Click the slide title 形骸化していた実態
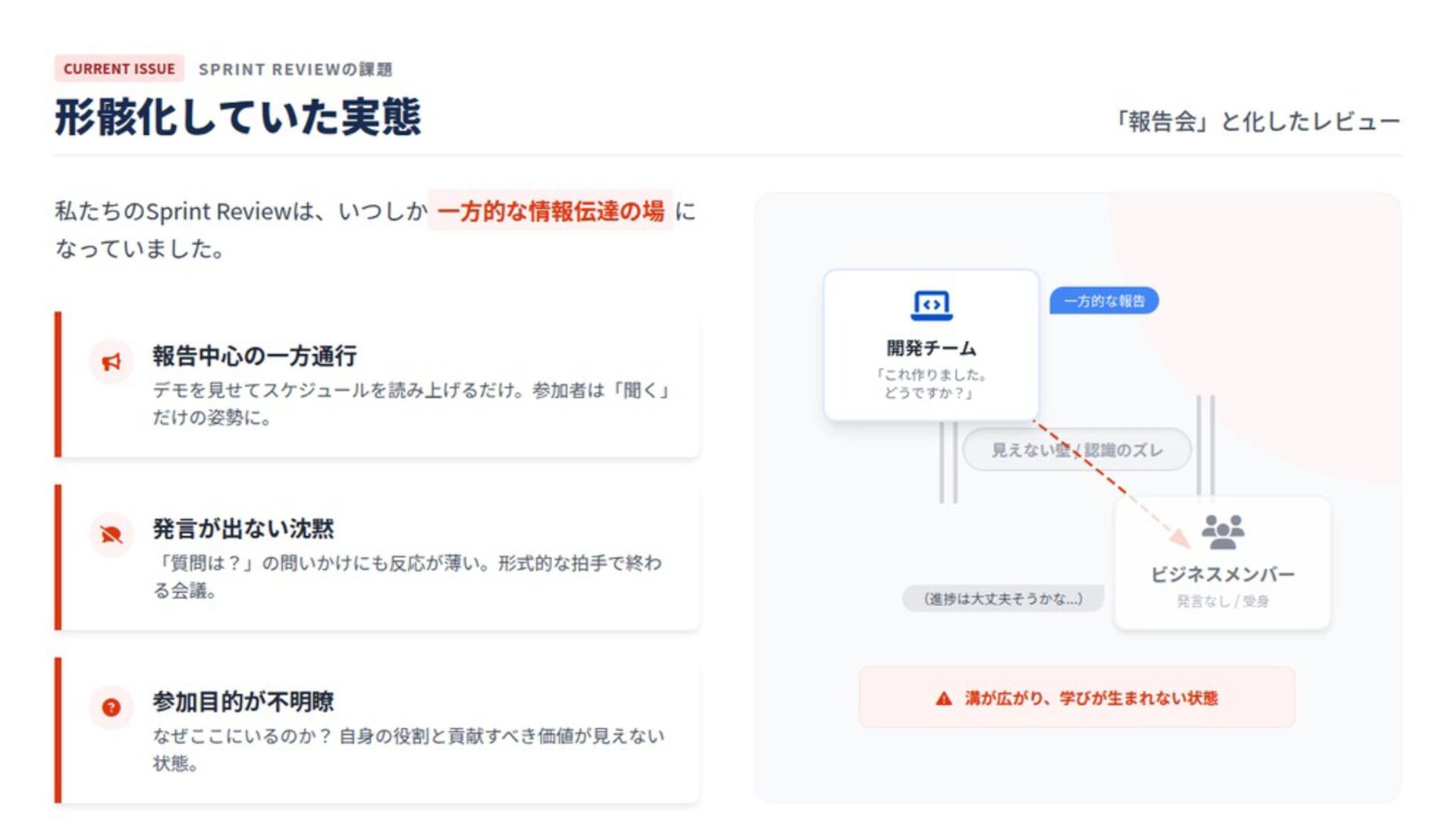1456x819 pixels. [x=237, y=118]
